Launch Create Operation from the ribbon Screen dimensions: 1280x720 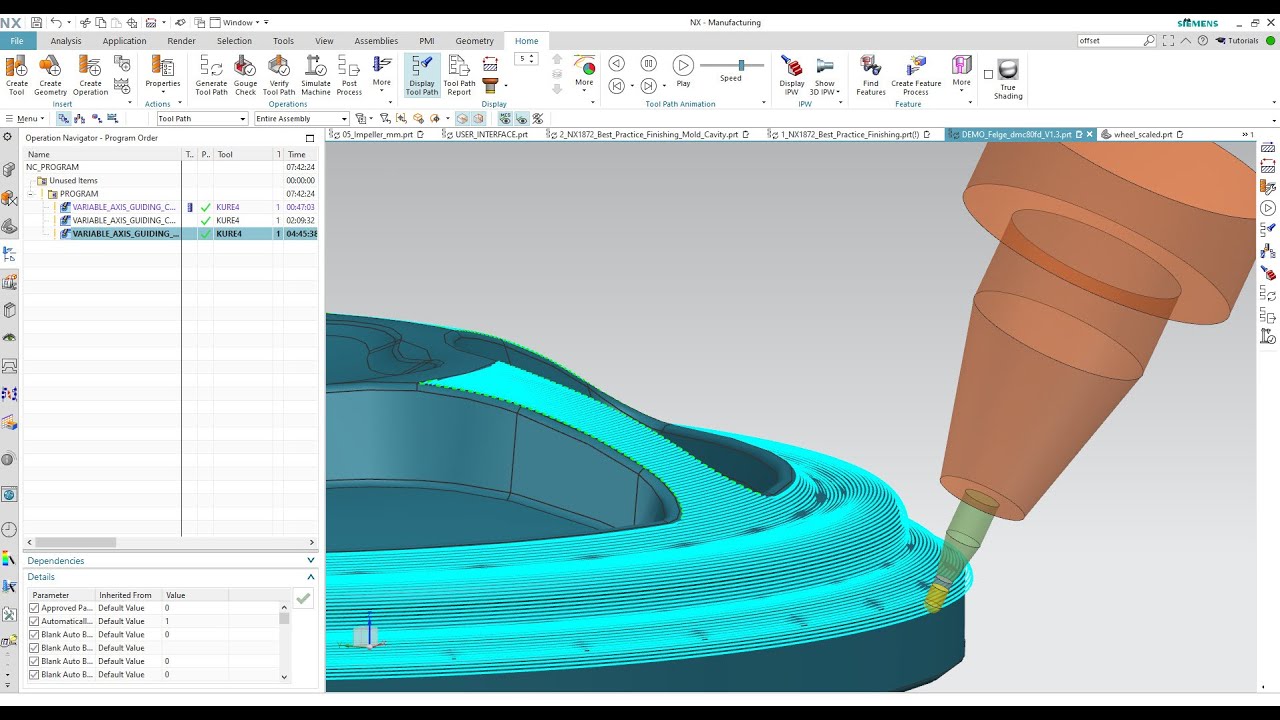90,75
